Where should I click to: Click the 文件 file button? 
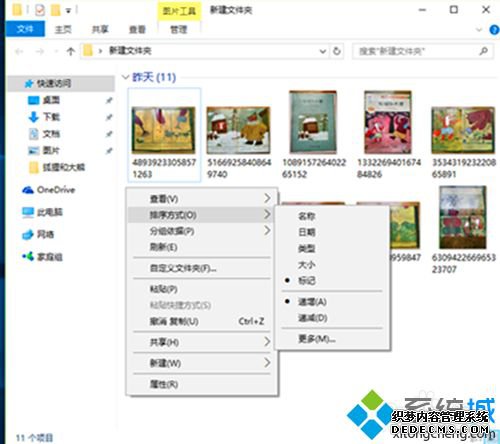(25, 29)
